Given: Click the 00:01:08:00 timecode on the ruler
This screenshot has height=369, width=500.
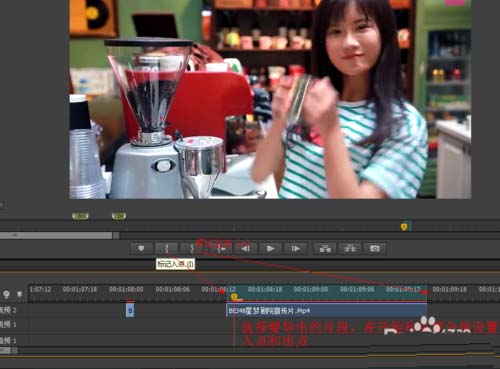Looking at the screenshot, I should pyautogui.click(x=126, y=289).
